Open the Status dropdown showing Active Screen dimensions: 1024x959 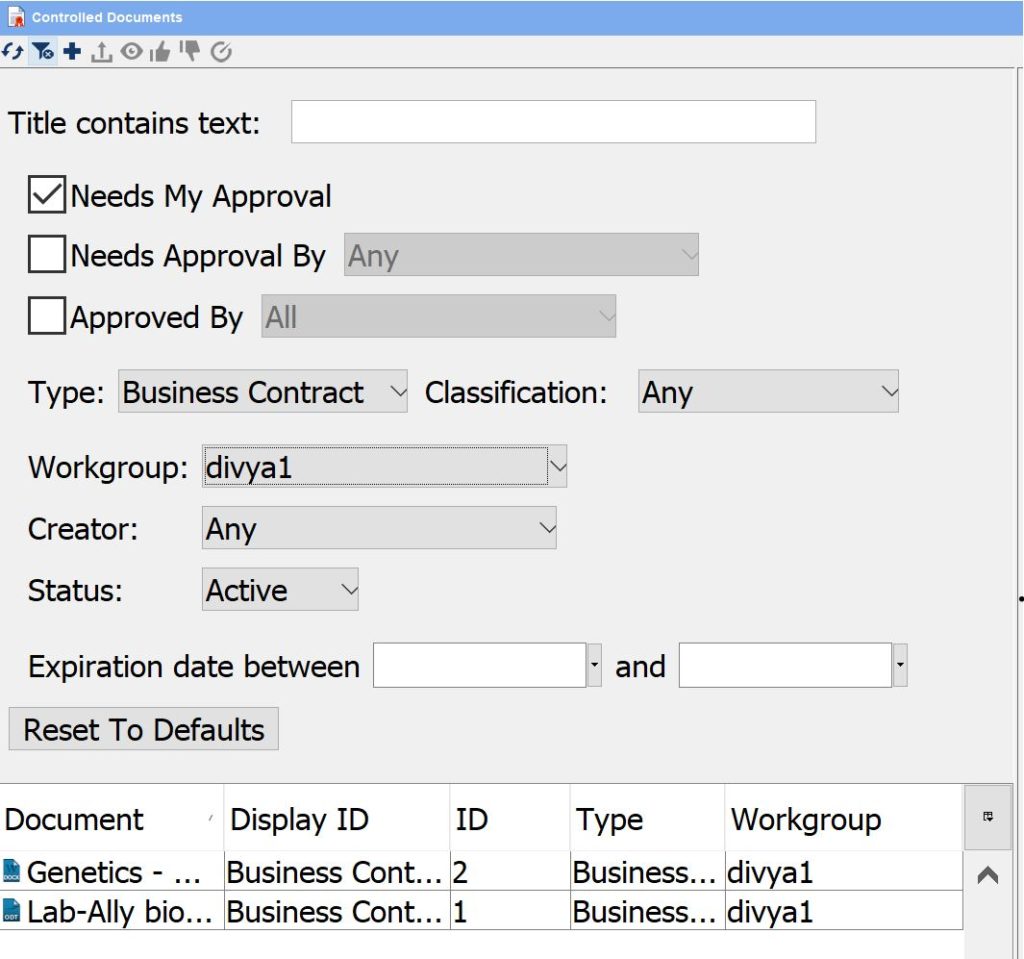pyautogui.click(x=280, y=591)
